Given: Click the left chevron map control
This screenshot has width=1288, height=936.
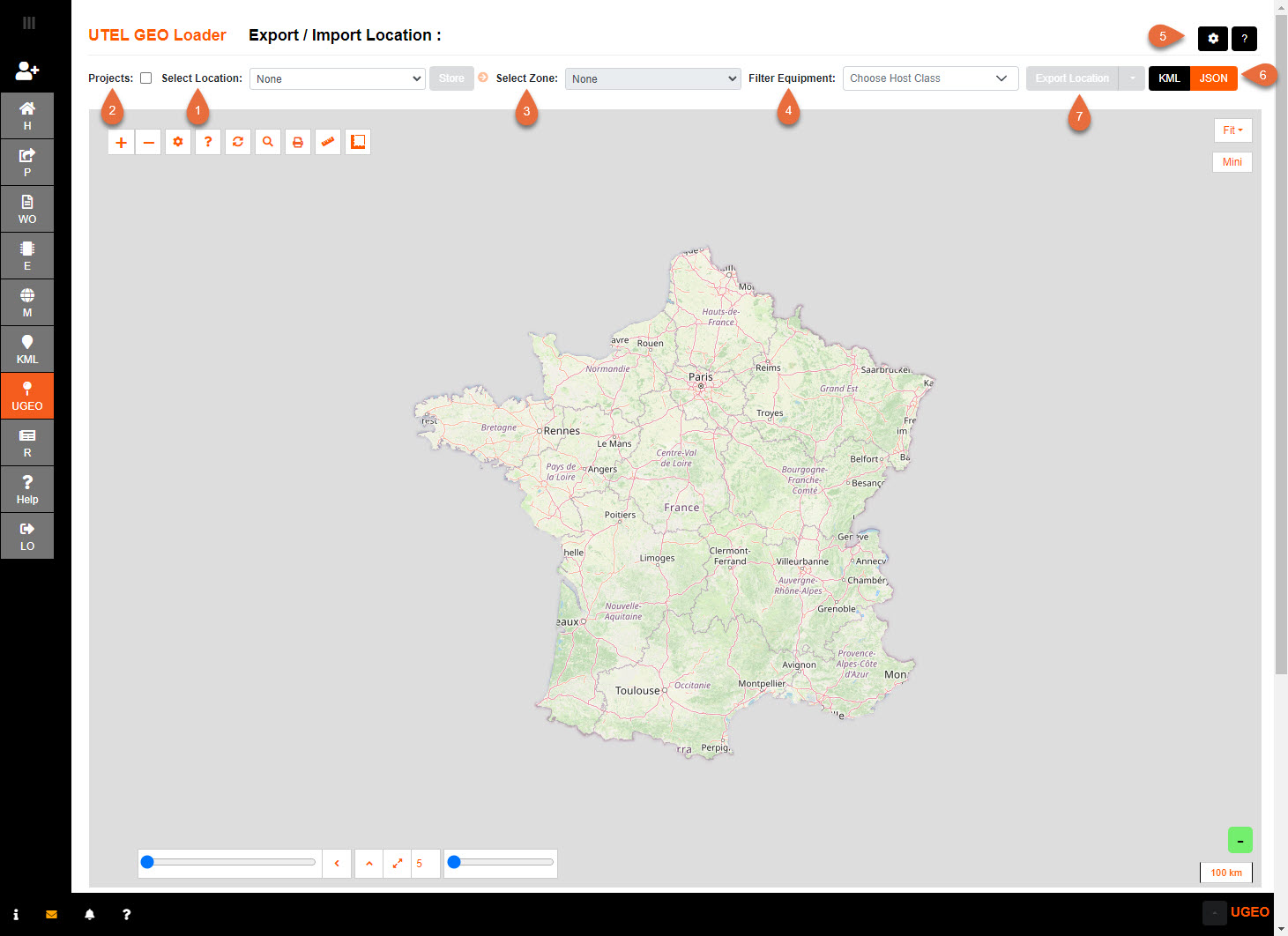Looking at the screenshot, I should tap(337, 864).
